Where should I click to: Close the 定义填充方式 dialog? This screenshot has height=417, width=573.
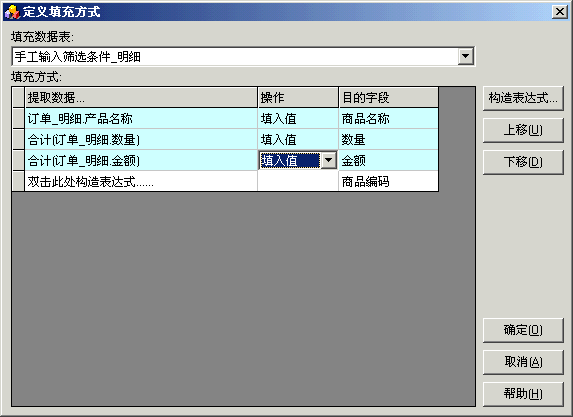pyautogui.click(x=559, y=12)
